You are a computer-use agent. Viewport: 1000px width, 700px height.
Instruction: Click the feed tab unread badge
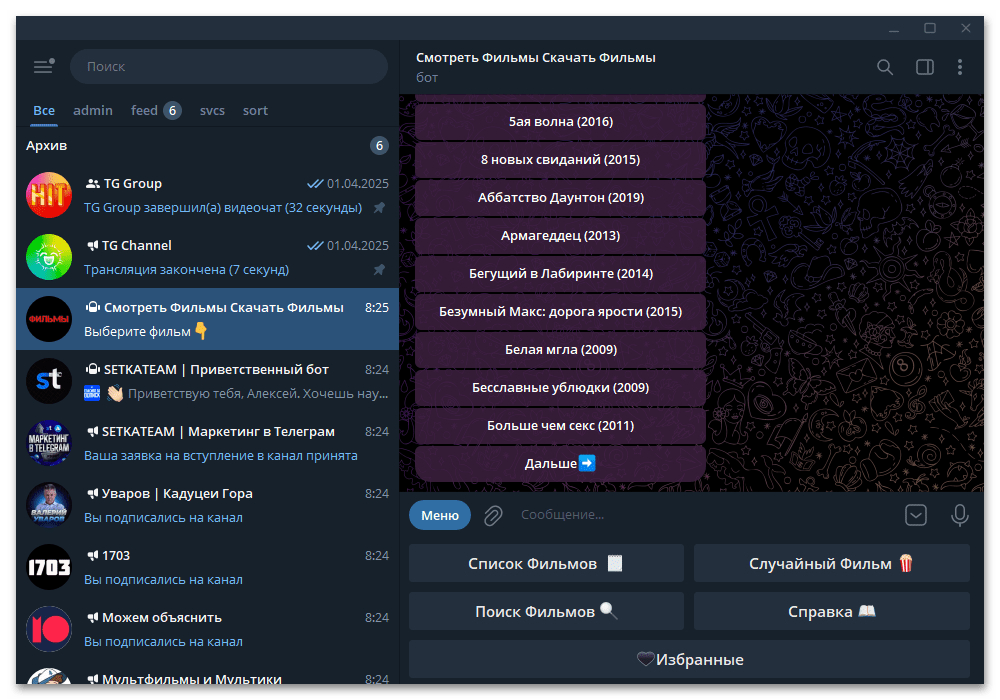172,111
